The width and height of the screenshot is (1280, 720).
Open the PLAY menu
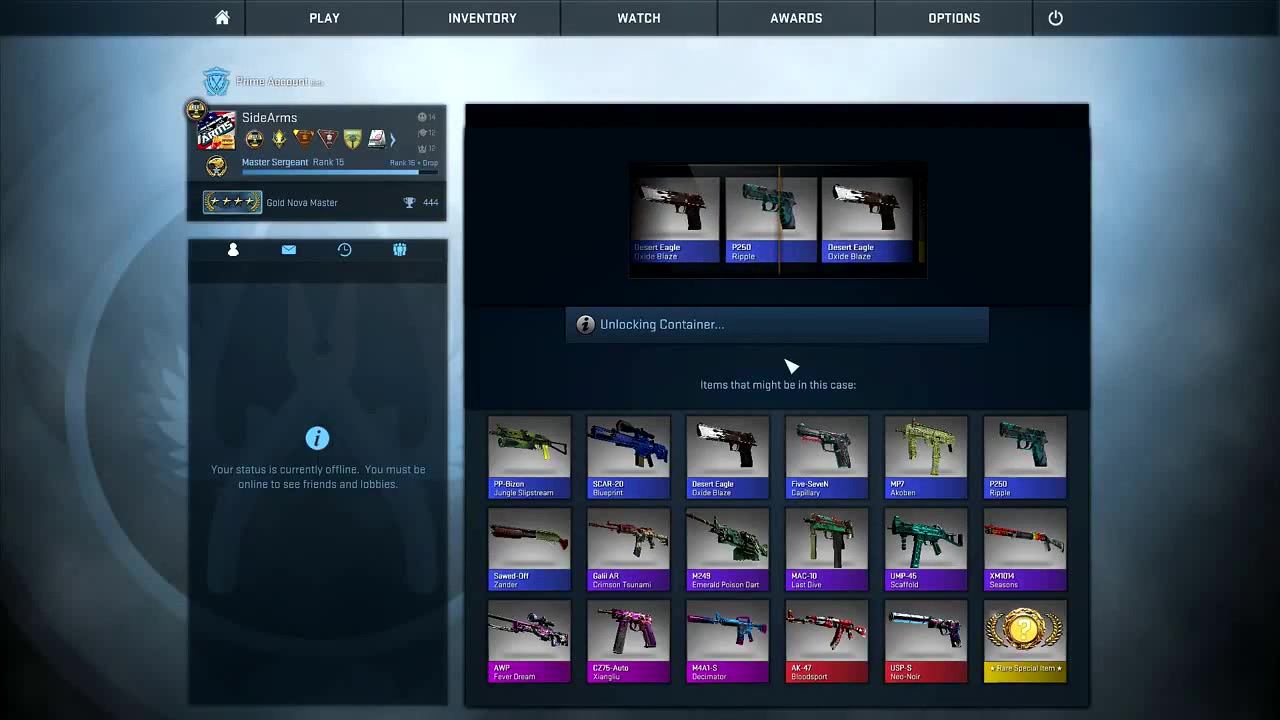[x=324, y=18]
